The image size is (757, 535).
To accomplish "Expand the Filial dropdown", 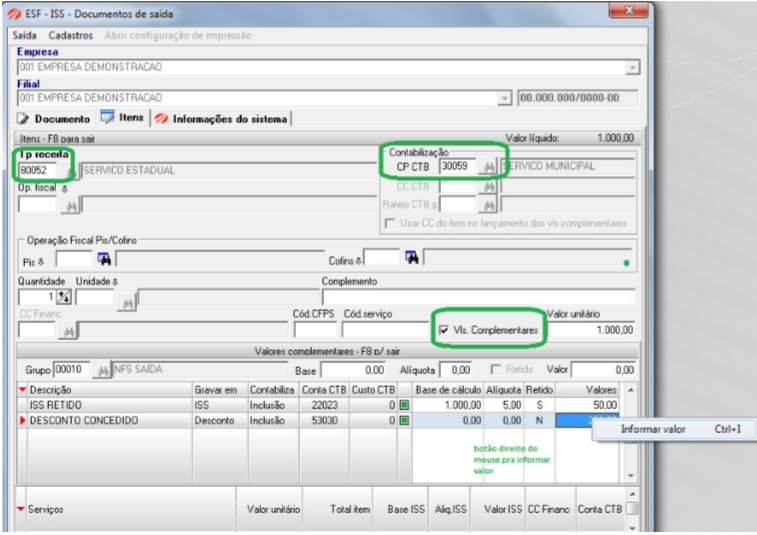I will [x=505, y=98].
